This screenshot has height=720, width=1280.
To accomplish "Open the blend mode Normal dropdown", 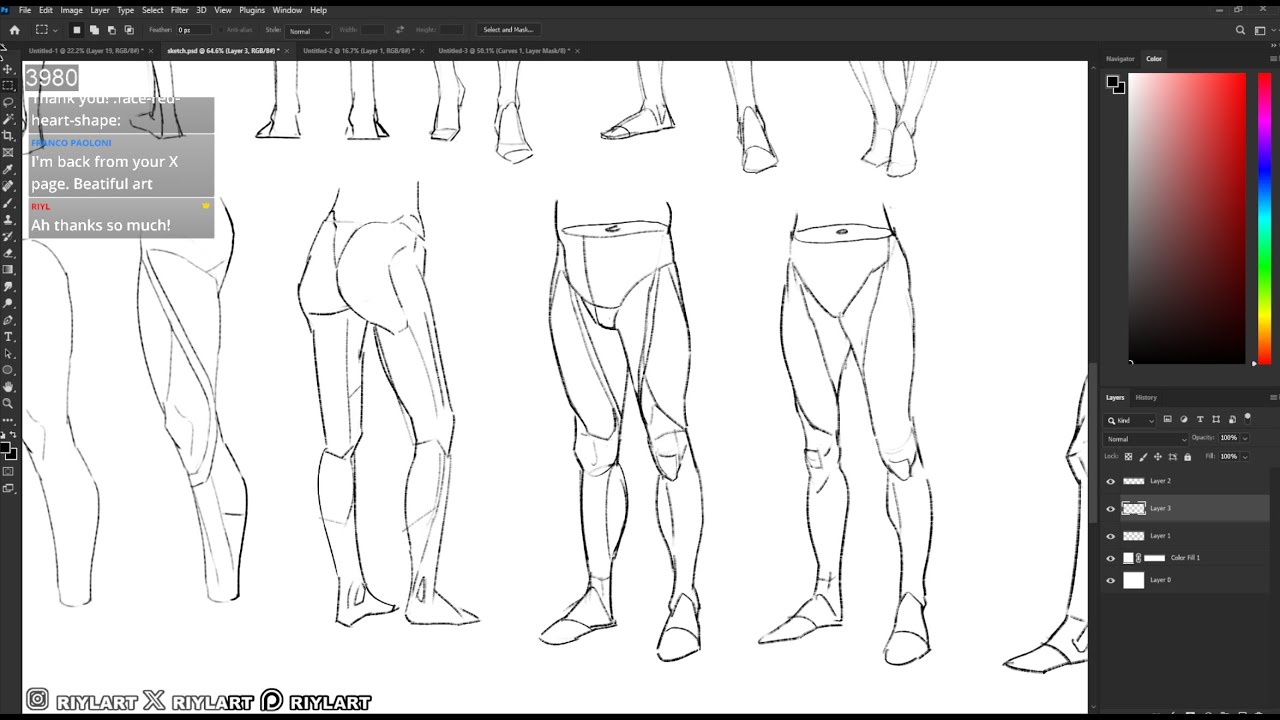I will 1146,439.
